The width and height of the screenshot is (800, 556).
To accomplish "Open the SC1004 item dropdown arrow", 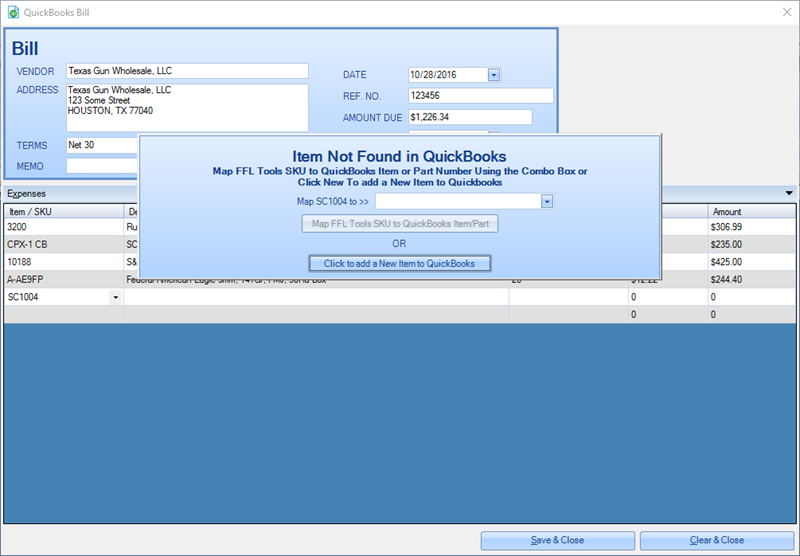I will [116, 297].
